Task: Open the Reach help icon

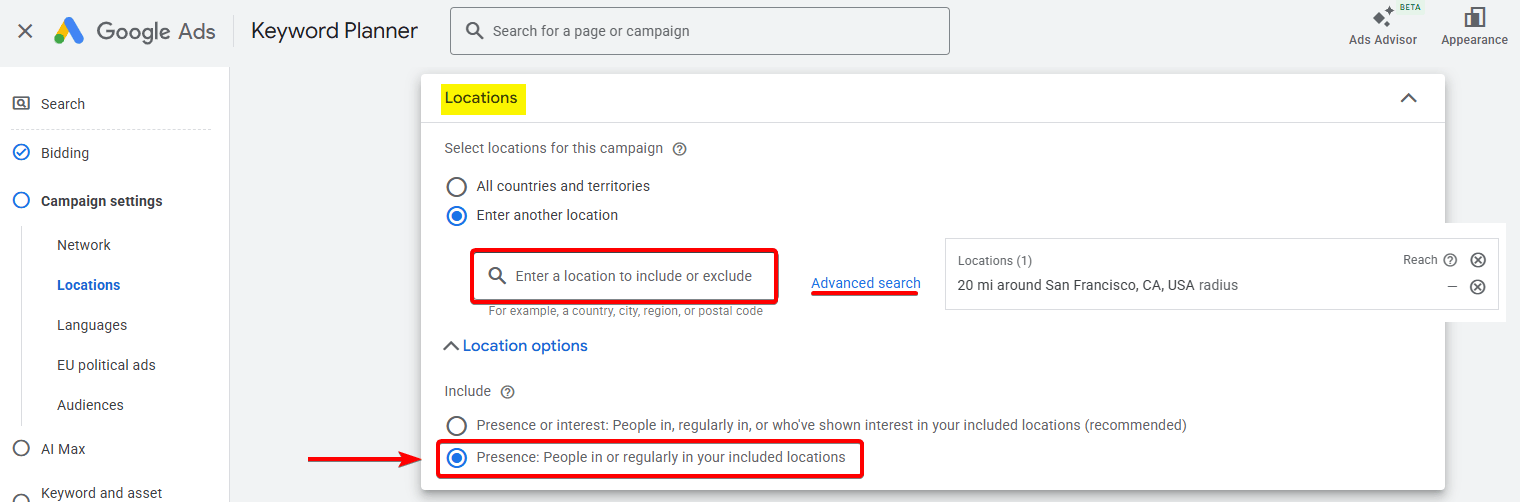Action: point(1450,260)
